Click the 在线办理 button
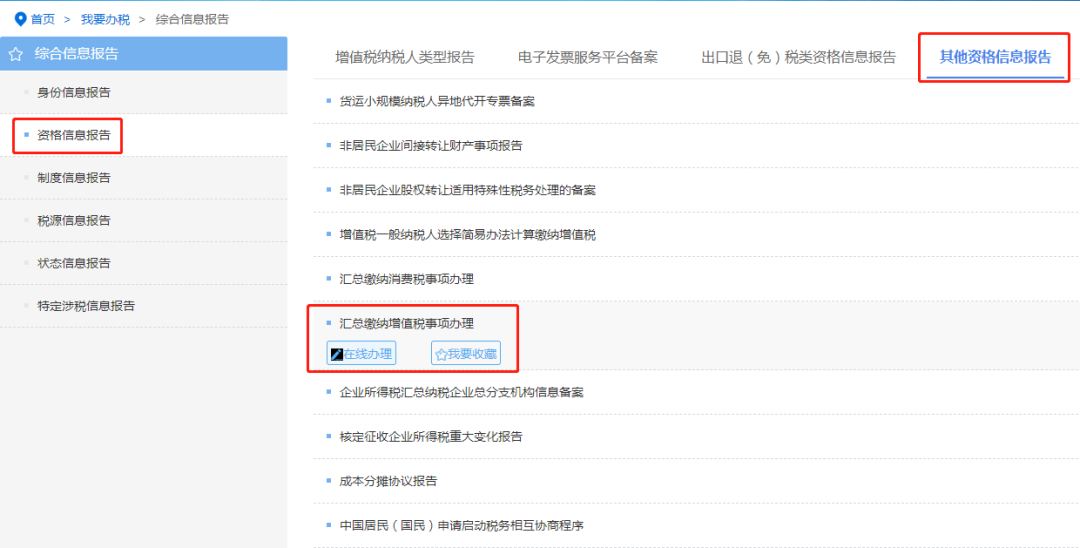Image resolution: width=1080 pixels, height=548 pixels. coord(361,354)
